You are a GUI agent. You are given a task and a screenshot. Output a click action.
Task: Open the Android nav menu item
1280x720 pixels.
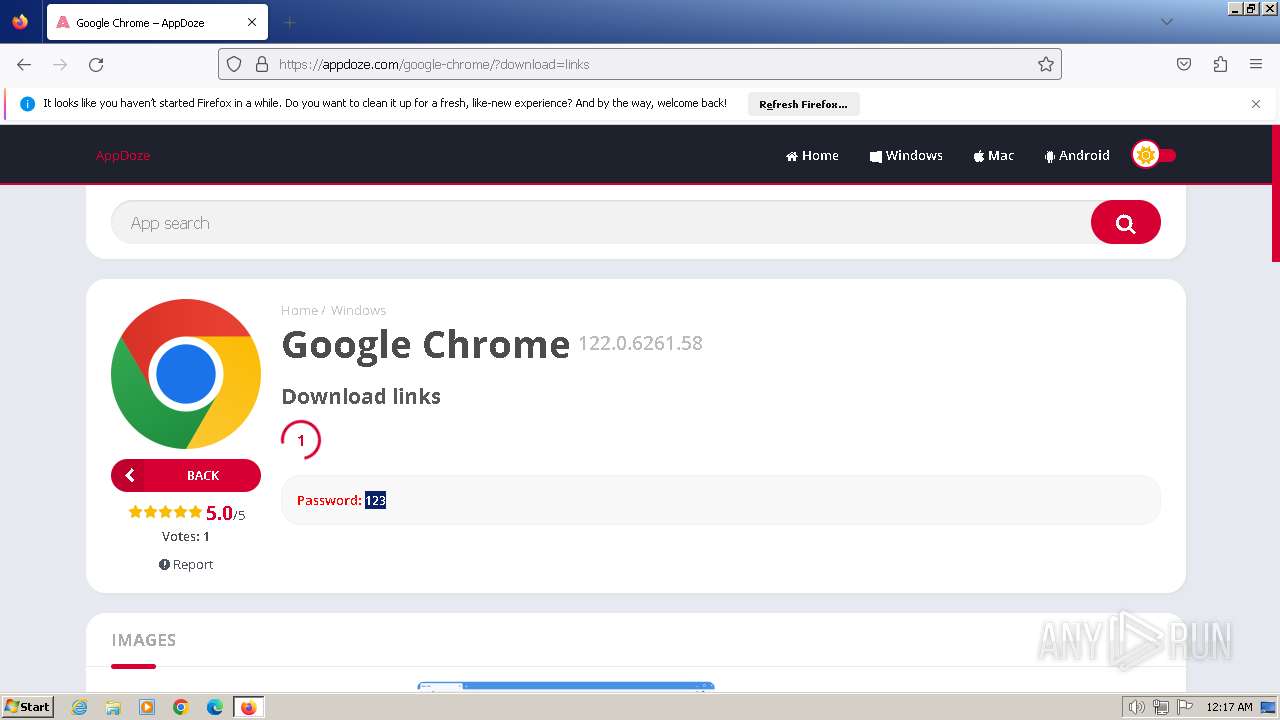pos(1077,155)
